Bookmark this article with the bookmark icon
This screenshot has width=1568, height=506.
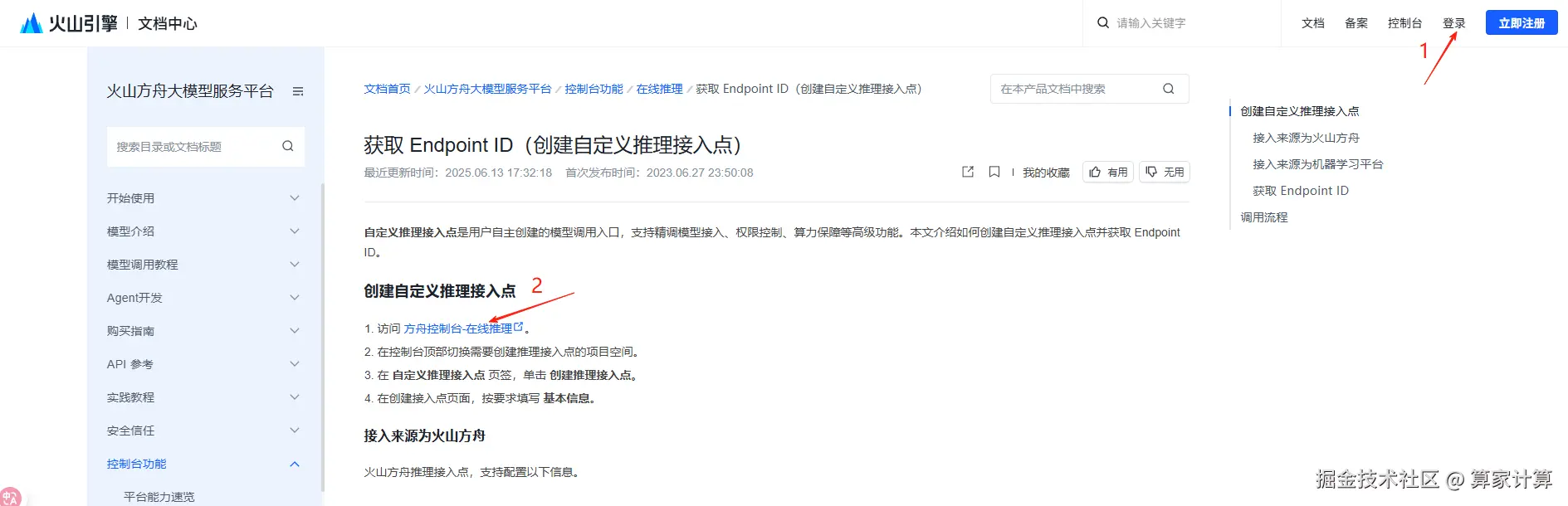tap(994, 172)
